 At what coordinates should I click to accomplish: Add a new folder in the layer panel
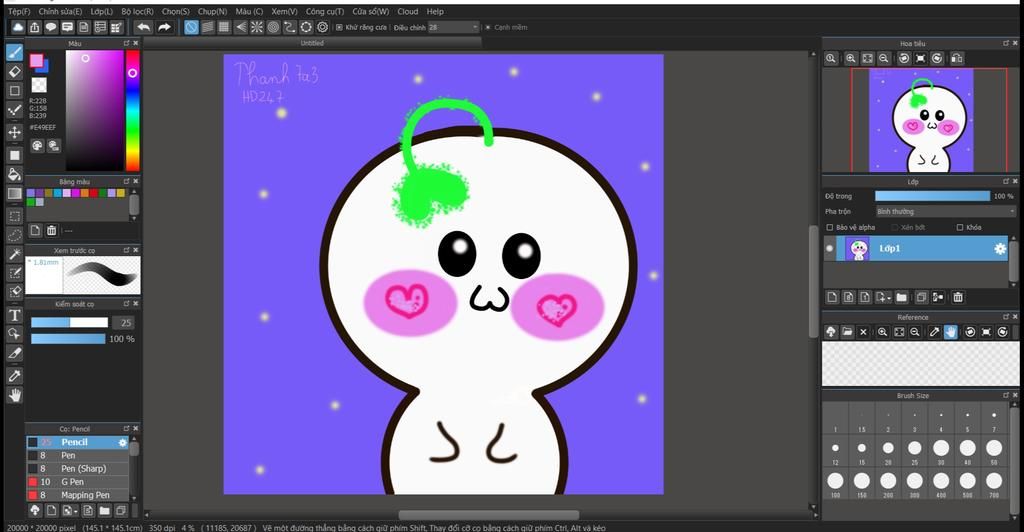pos(902,298)
